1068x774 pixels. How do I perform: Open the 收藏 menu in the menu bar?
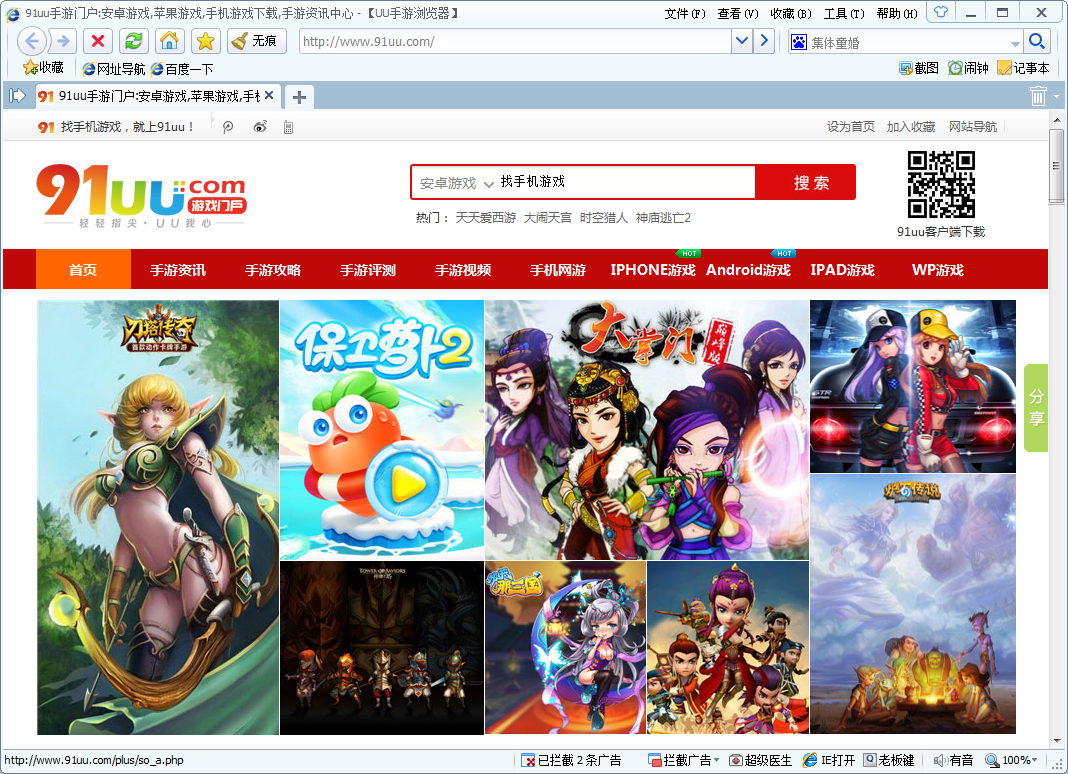(x=791, y=14)
